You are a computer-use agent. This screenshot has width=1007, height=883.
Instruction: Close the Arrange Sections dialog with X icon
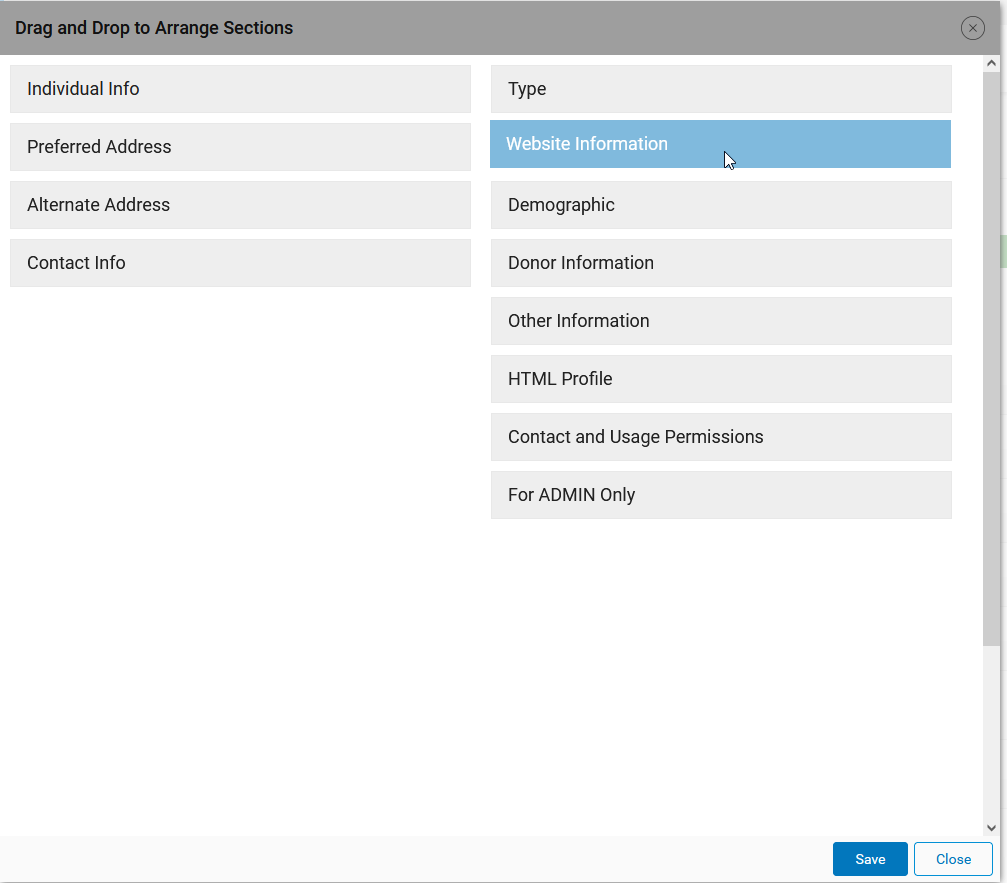pos(972,28)
